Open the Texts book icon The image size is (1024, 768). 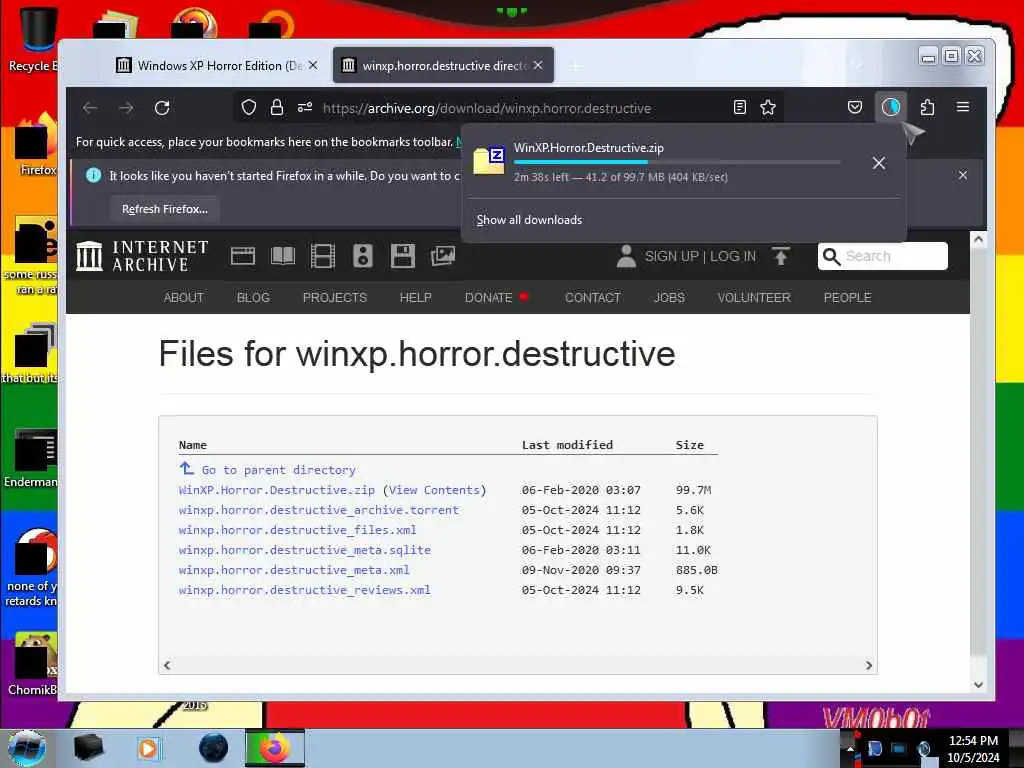283,255
